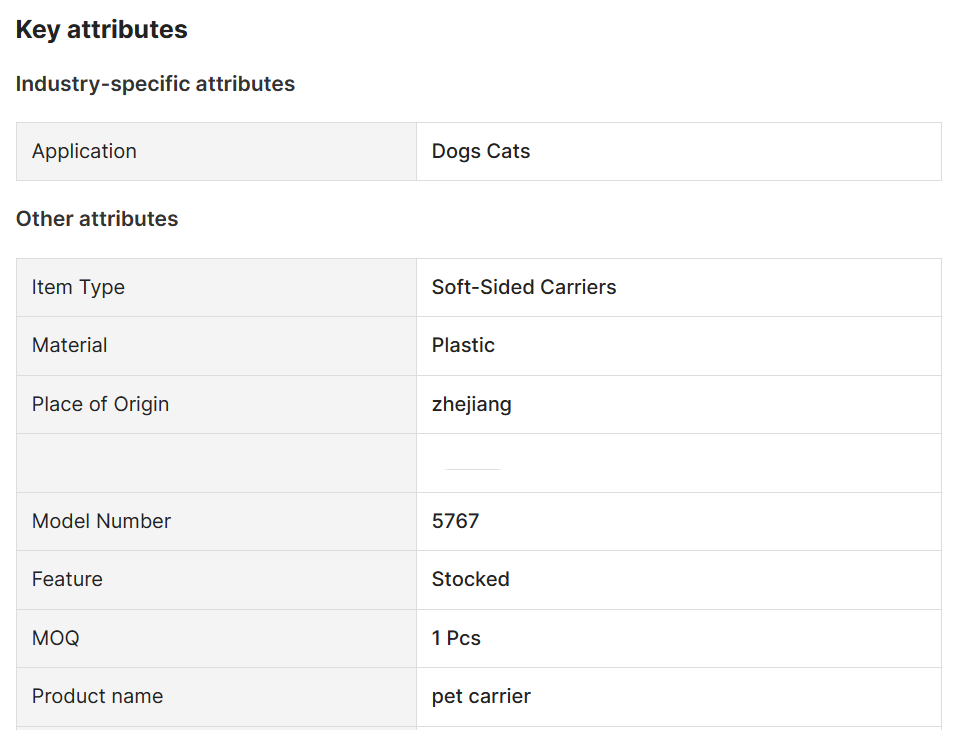The height and width of the screenshot is (730, 961).
Task: Click the pet carrier value
Action: [481, 697]
